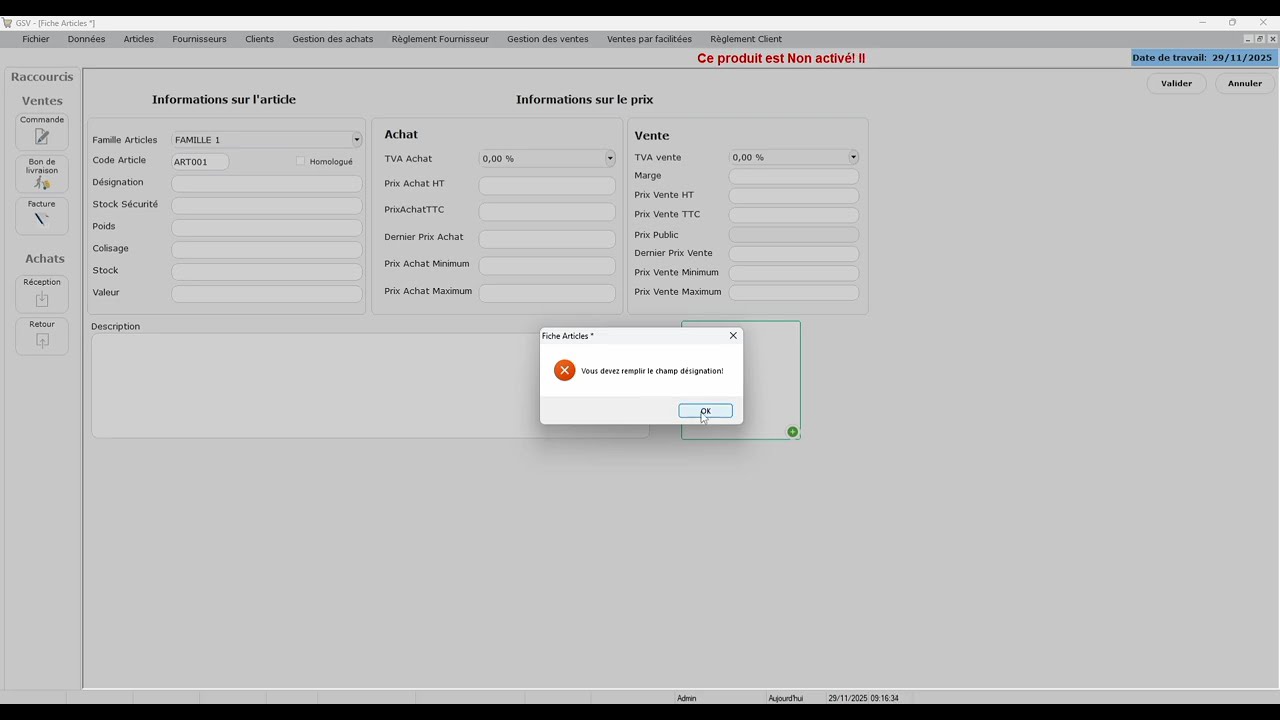Click the Prix Vente HT field
1280x720 pixels.
point(794,195)
